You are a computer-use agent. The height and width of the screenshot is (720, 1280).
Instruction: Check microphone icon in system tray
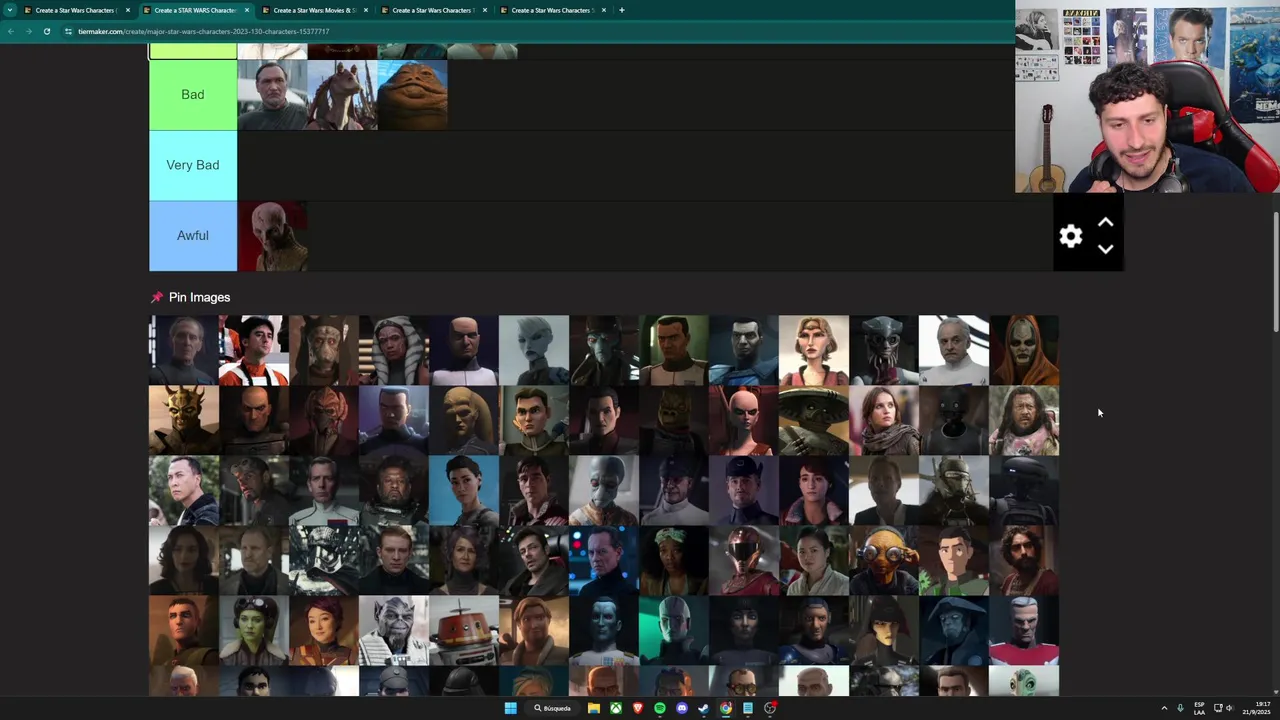coord(1180,708)
